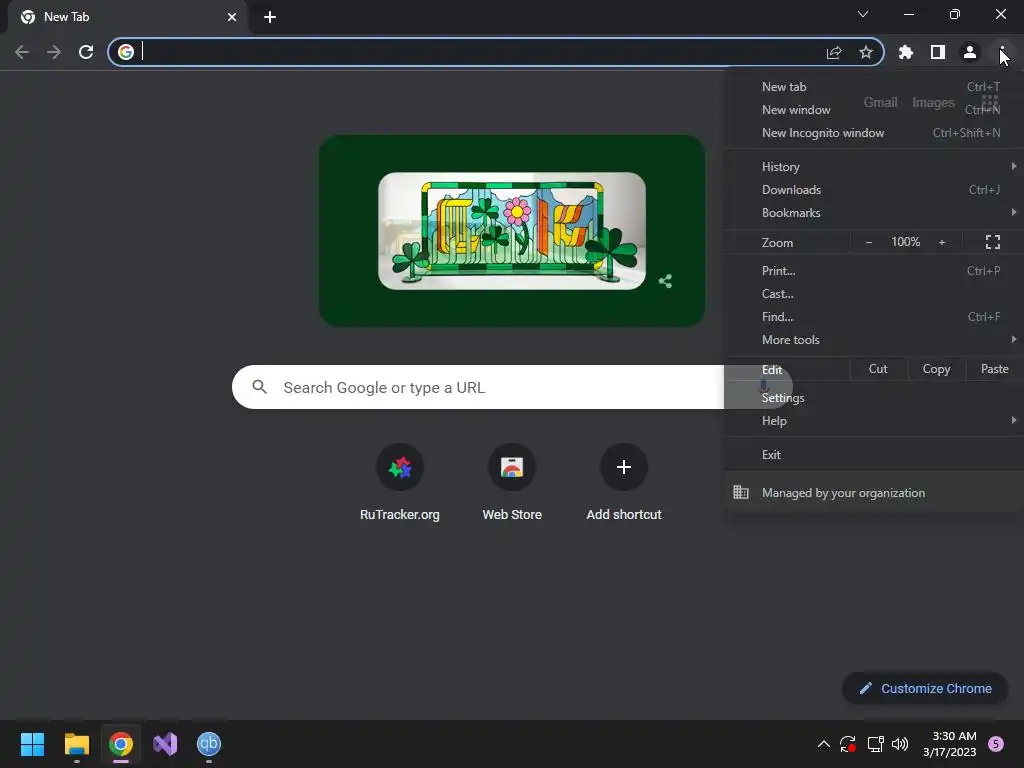Open qBittorrent from the taskbar
The width and height of the screenshot is (1024, 768).
coord(209,744)
